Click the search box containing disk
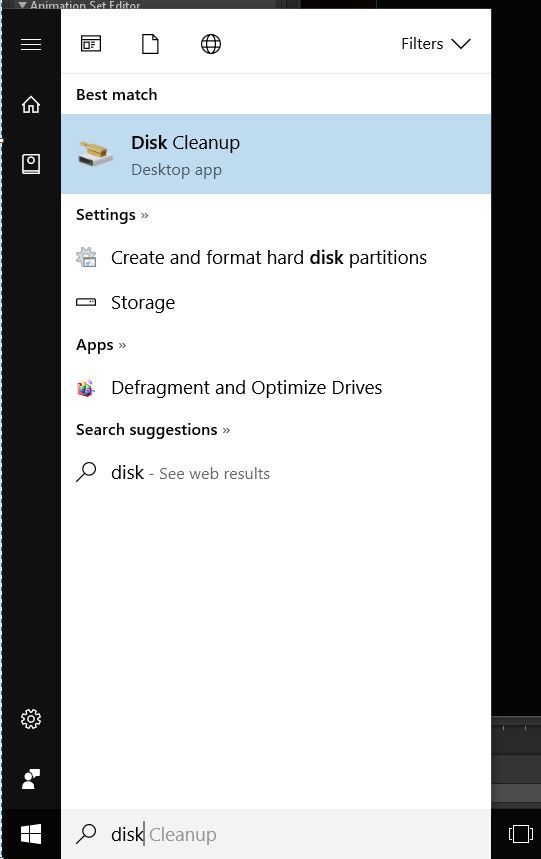Screen dimensions: 541x859 pos(276,834)
